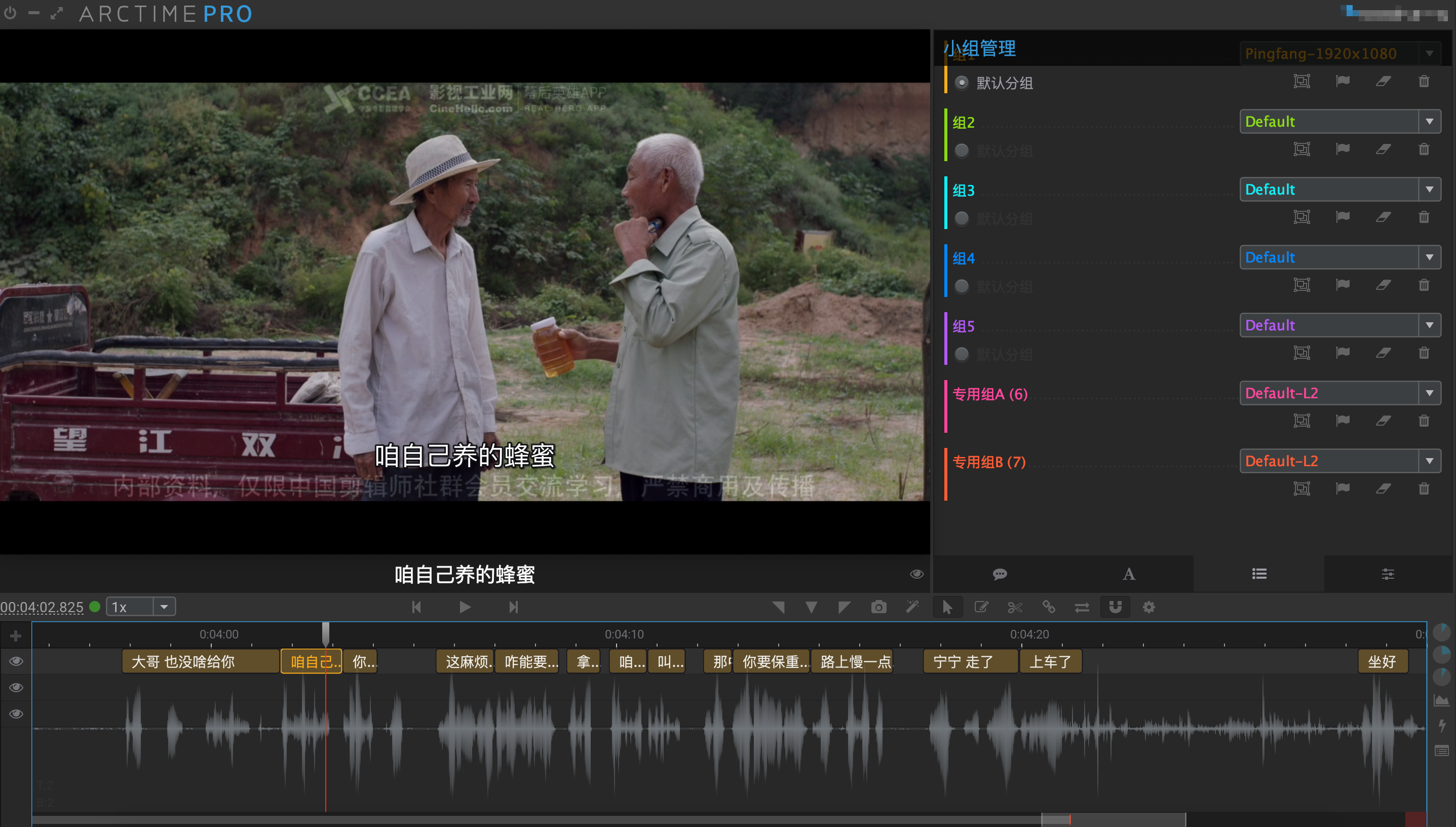Open the 1x playback speed dropdown
The image size is (1456, 827).
coord(164,607)
